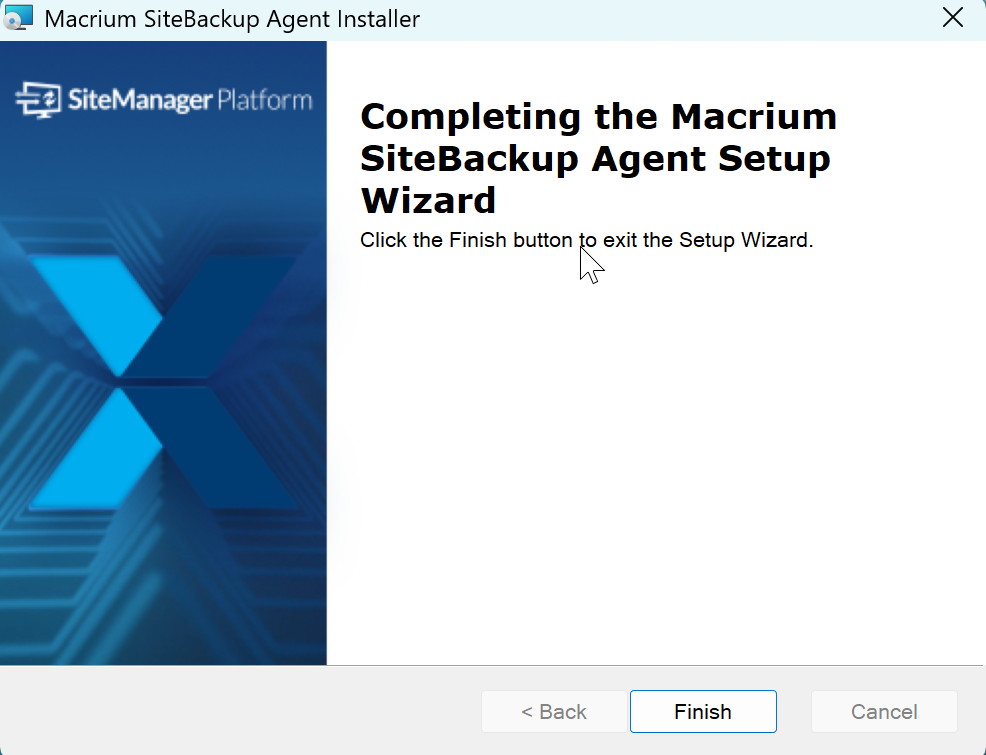Image resolution: width=986 pixels, height=755 pixels.
Task: Click the installer disc icon in title bar
Action: [x=18, y=18]
